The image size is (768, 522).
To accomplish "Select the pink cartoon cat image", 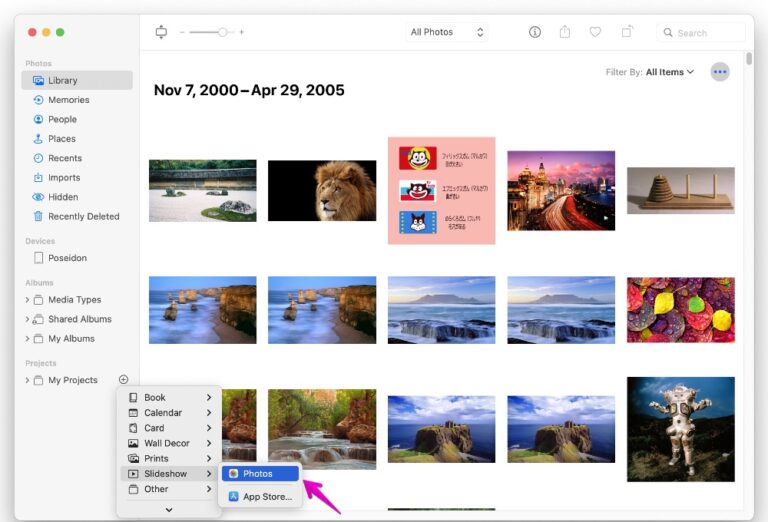I will coord(442,190).
